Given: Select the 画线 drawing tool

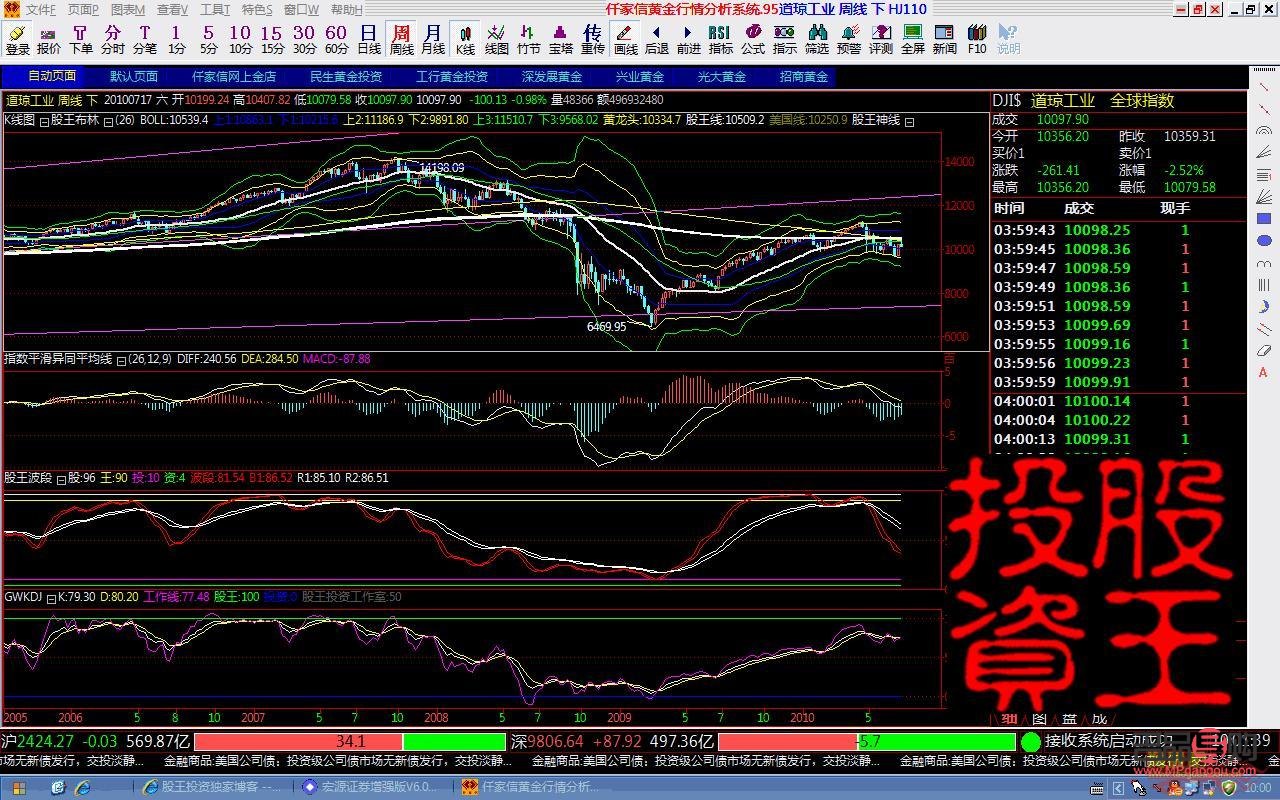Looking at the screenshot, I should (626, 40).
